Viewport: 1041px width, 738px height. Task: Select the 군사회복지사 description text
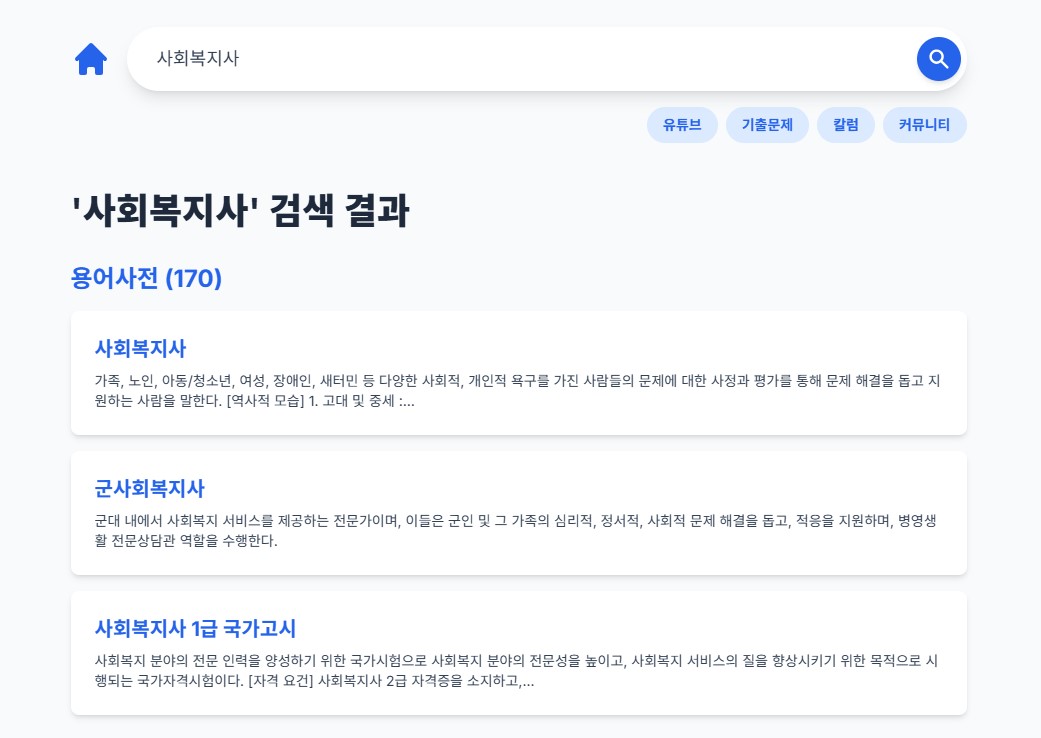pos(520,531)
